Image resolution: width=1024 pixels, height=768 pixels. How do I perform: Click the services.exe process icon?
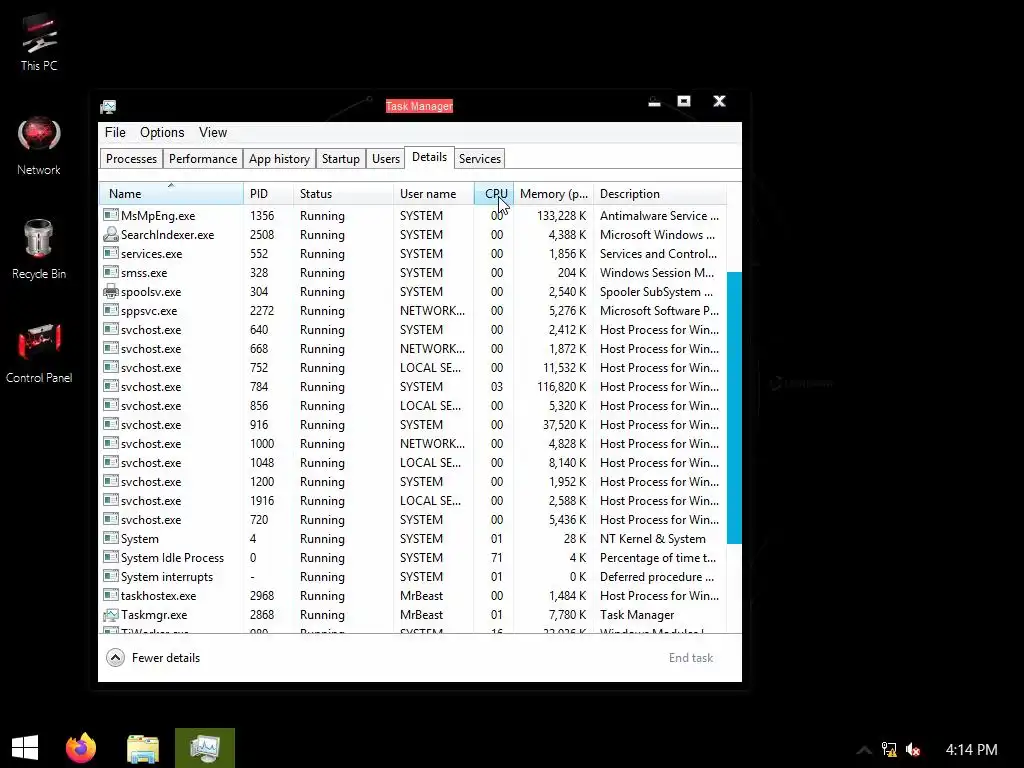pyautogui.click(x=111, y=253)
